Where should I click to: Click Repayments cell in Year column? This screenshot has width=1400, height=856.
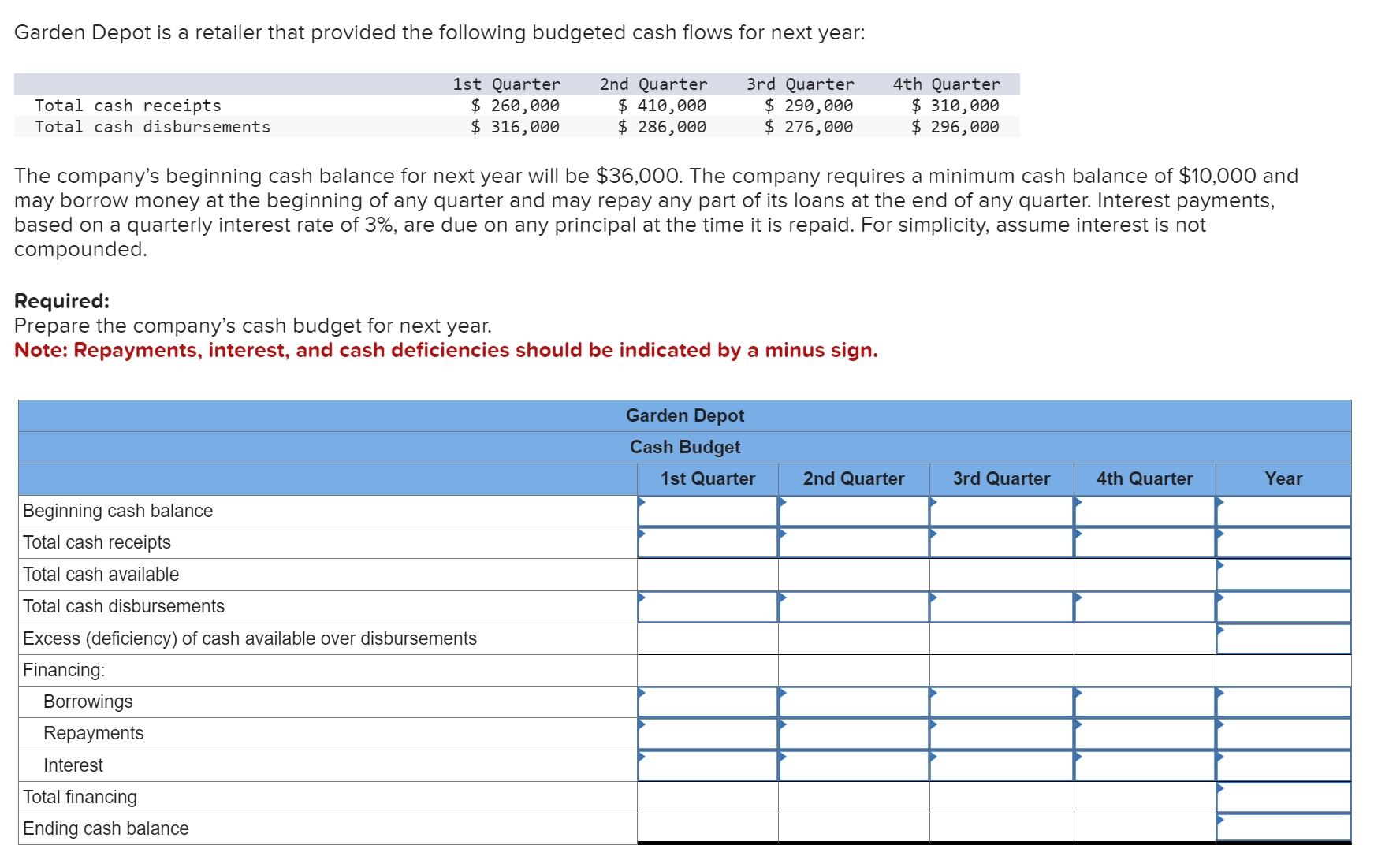pyautogui.click(x=1283, y=734)
